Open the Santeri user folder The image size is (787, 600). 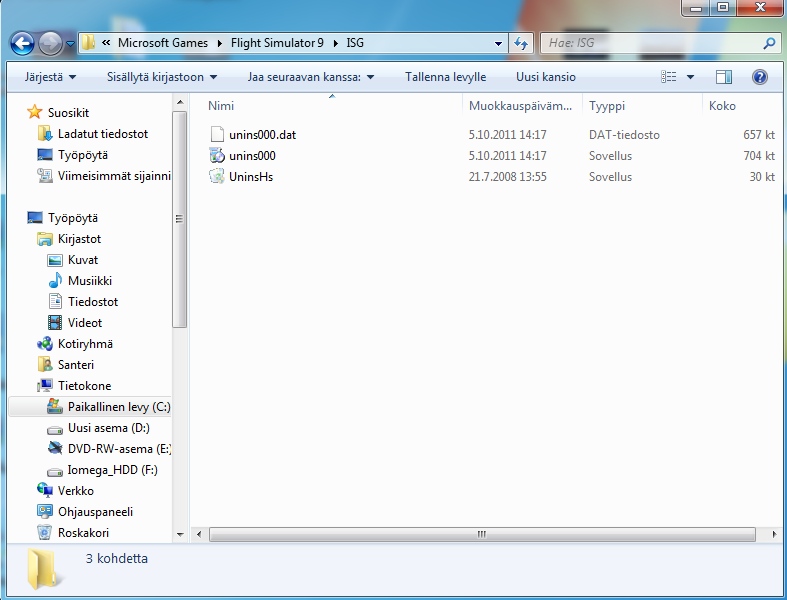click(x=76, y=365)
